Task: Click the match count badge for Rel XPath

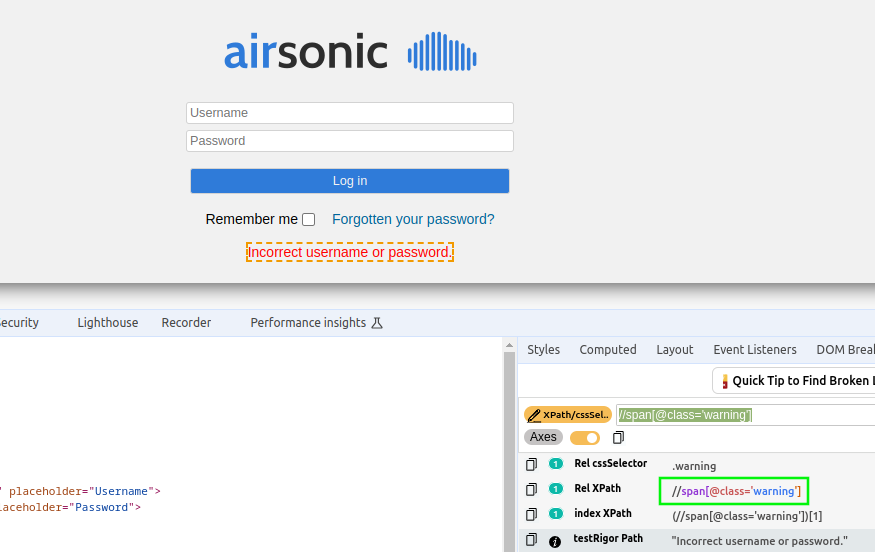Action: pos(556,489)
